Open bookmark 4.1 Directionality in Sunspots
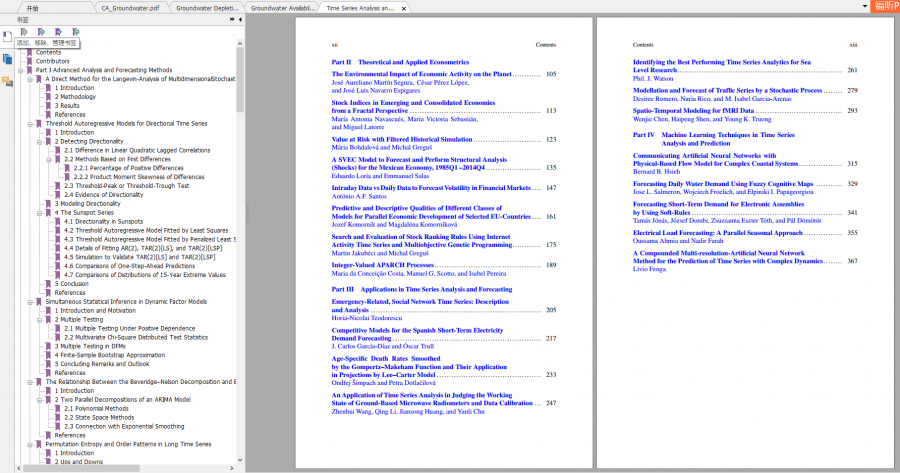 pyautogui.click(x=103, y=222)
